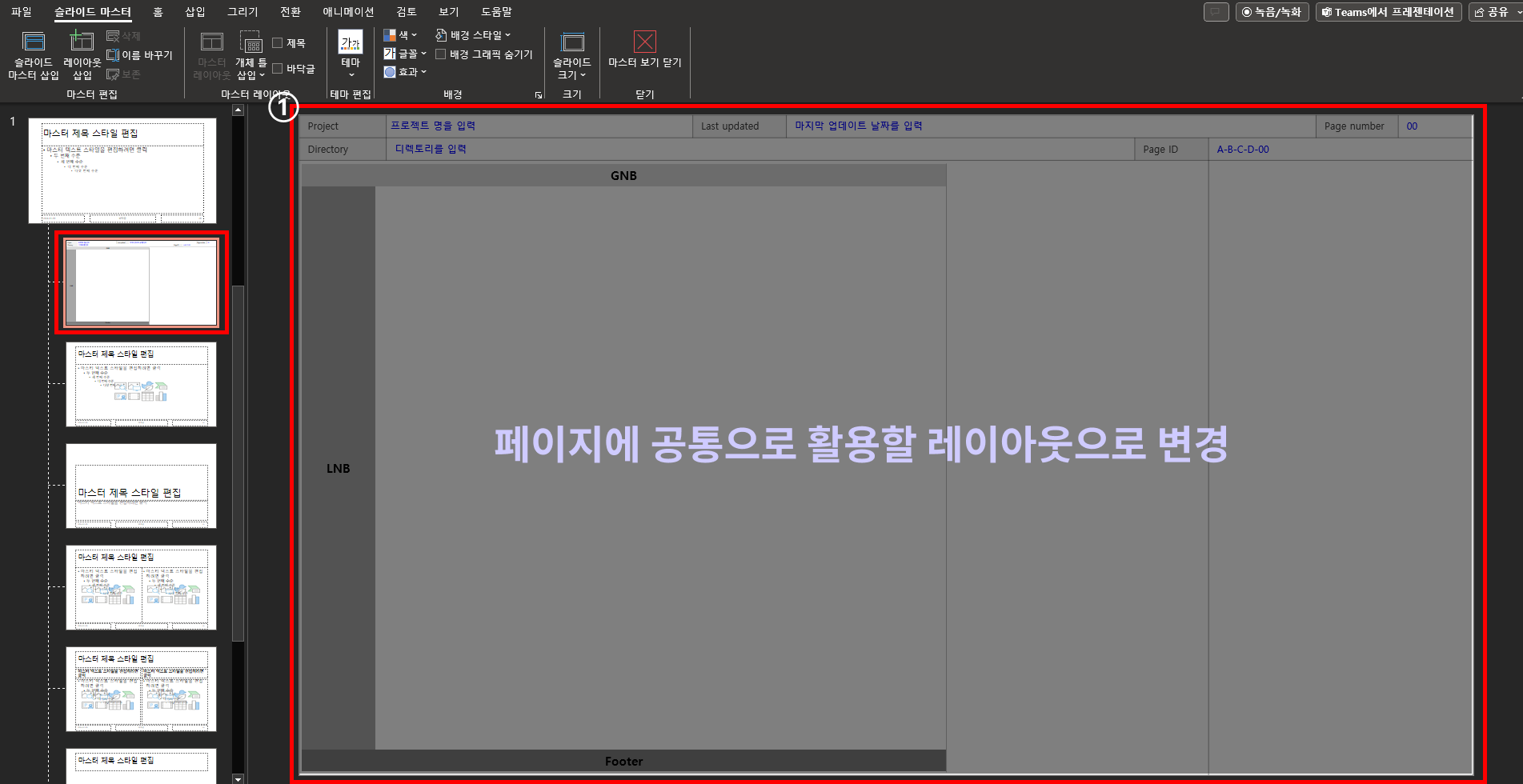Image resolution: width=1523 pixels, height=784 pixels.
Task: Open the 배경 스타일 dropdown
Action: pyautogui.click(x=473, y=35)
